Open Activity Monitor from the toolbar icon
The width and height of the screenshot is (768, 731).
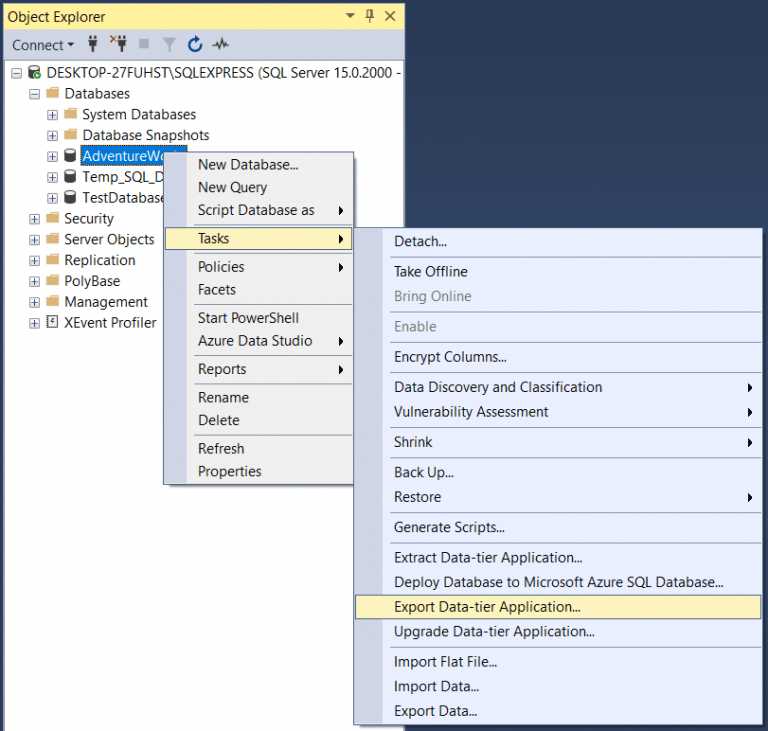220,44
